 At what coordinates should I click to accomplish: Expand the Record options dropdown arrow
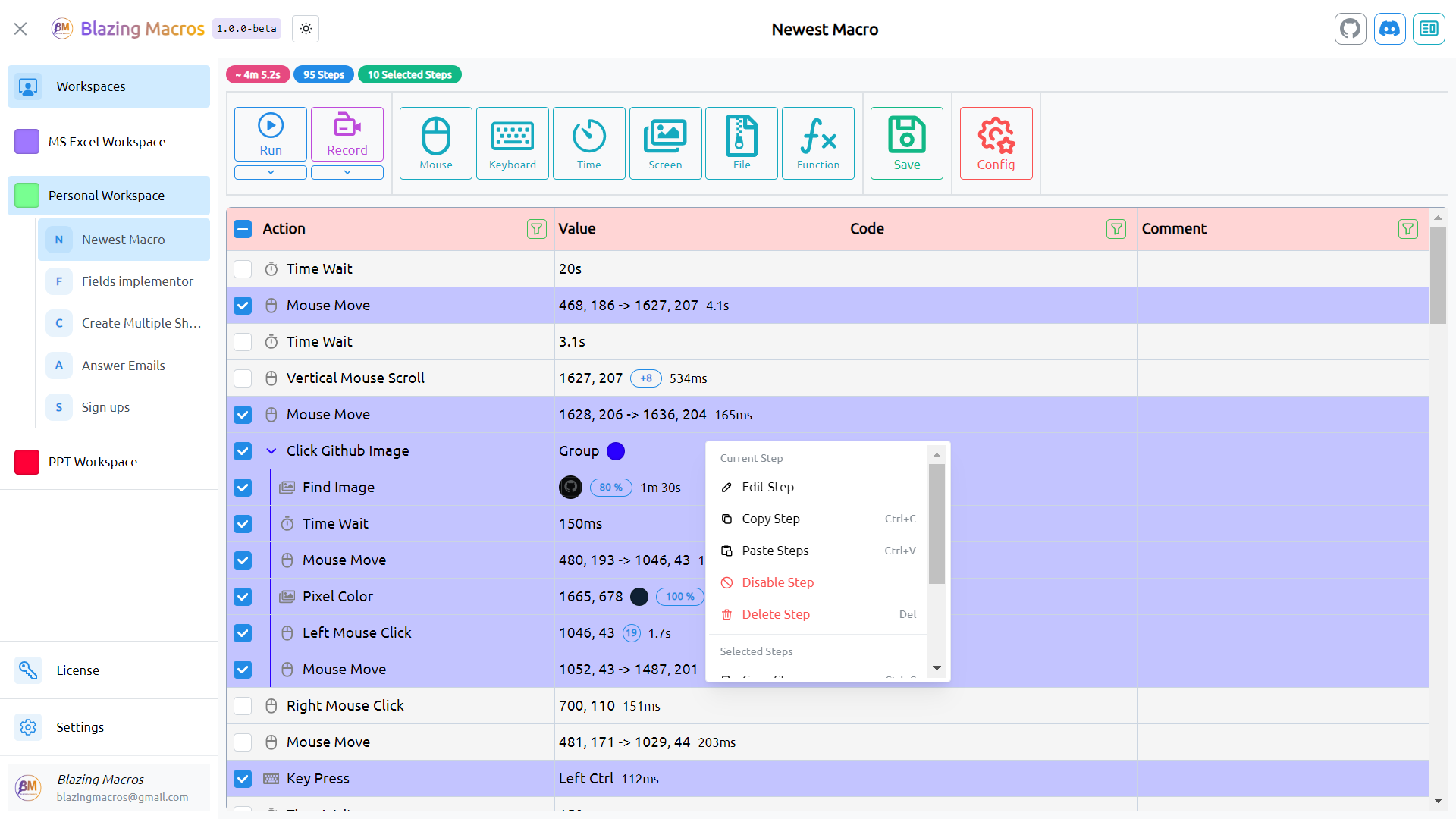click(347, 172)
